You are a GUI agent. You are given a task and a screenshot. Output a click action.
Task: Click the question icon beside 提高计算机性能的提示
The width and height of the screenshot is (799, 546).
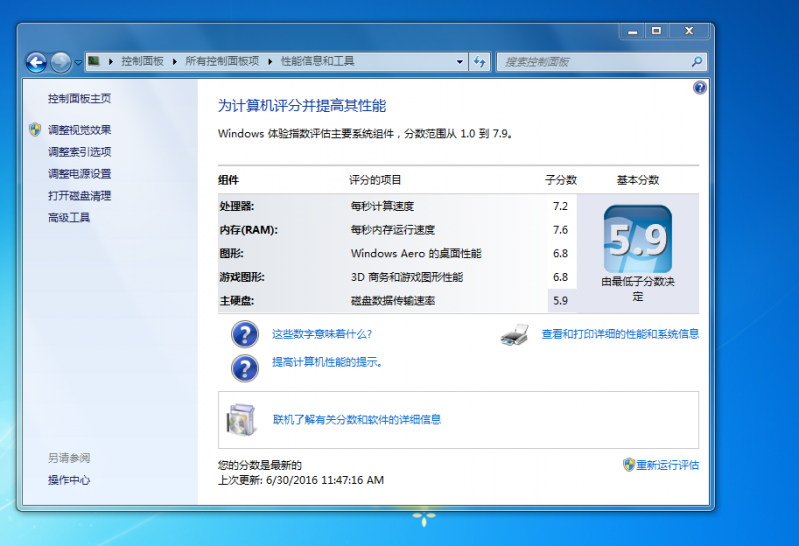point(245,368)
